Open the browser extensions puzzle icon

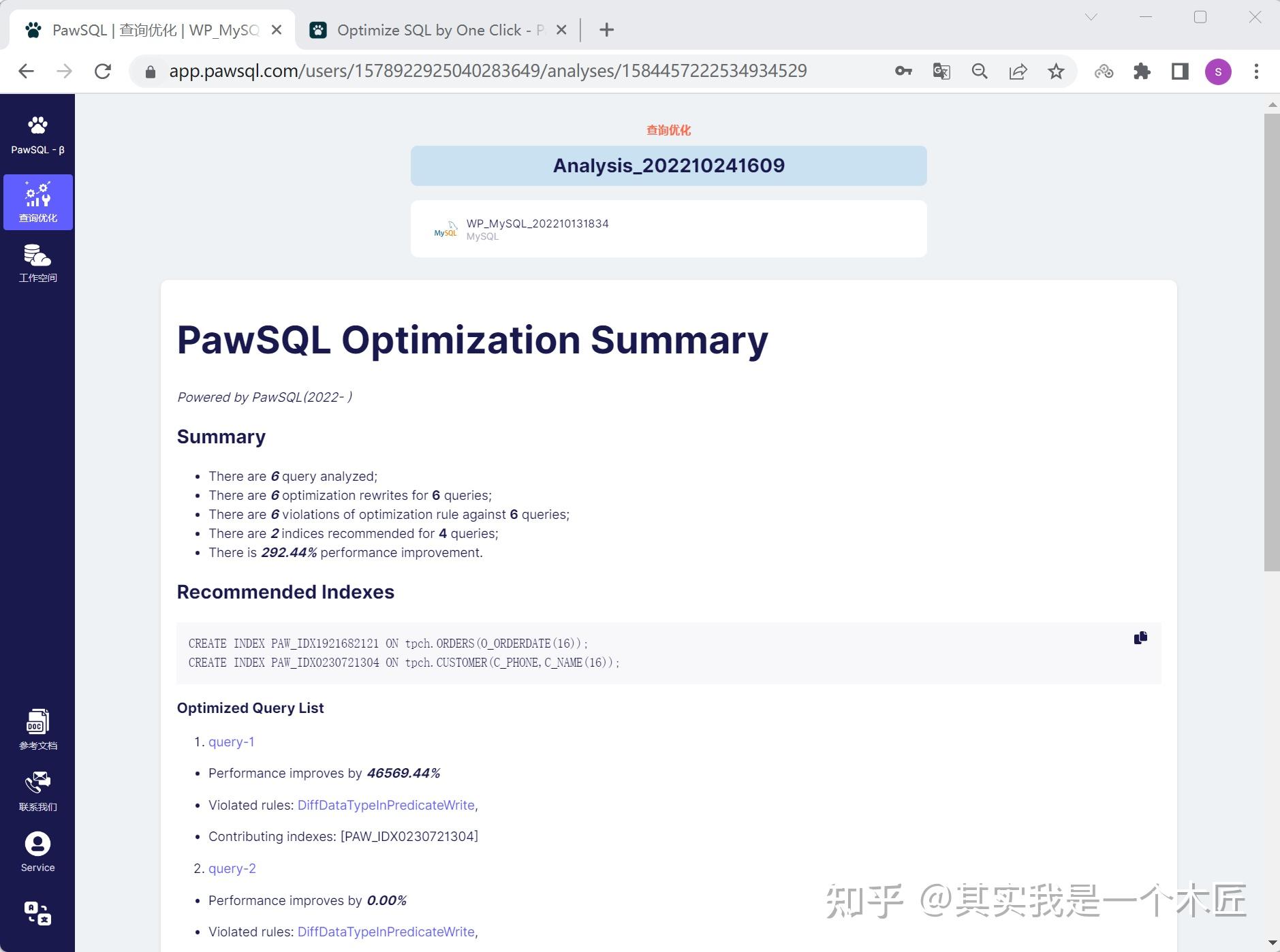(1142, 71)
